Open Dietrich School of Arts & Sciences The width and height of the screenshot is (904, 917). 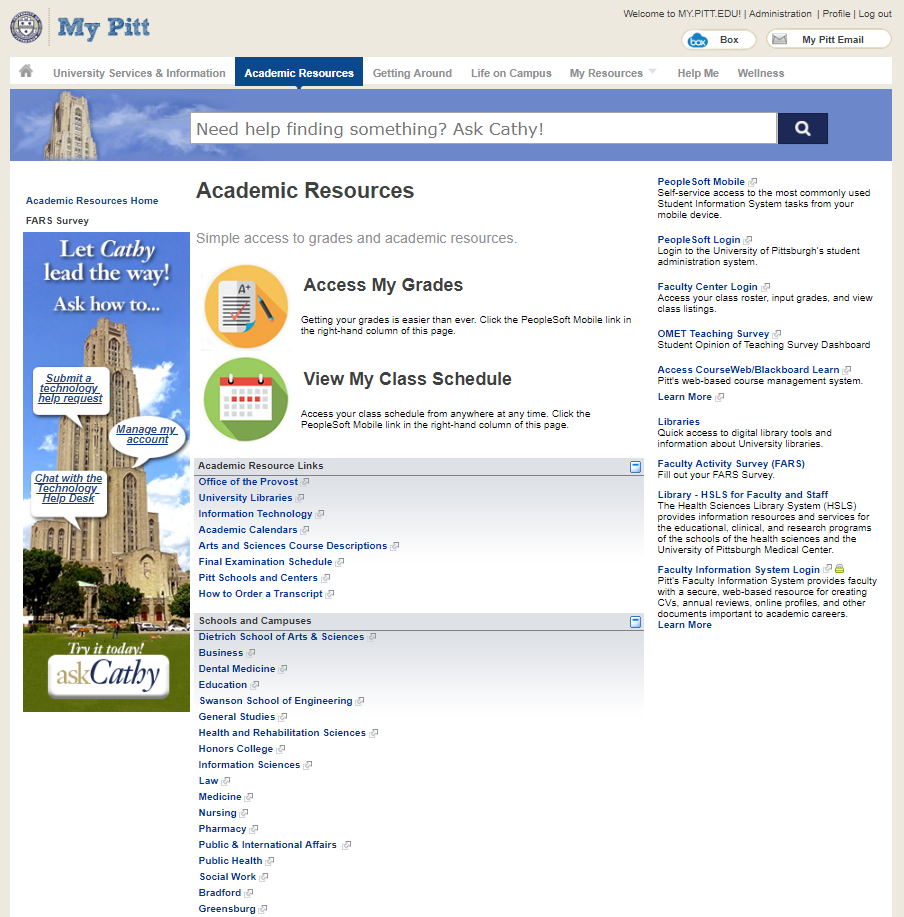(281, 637)
